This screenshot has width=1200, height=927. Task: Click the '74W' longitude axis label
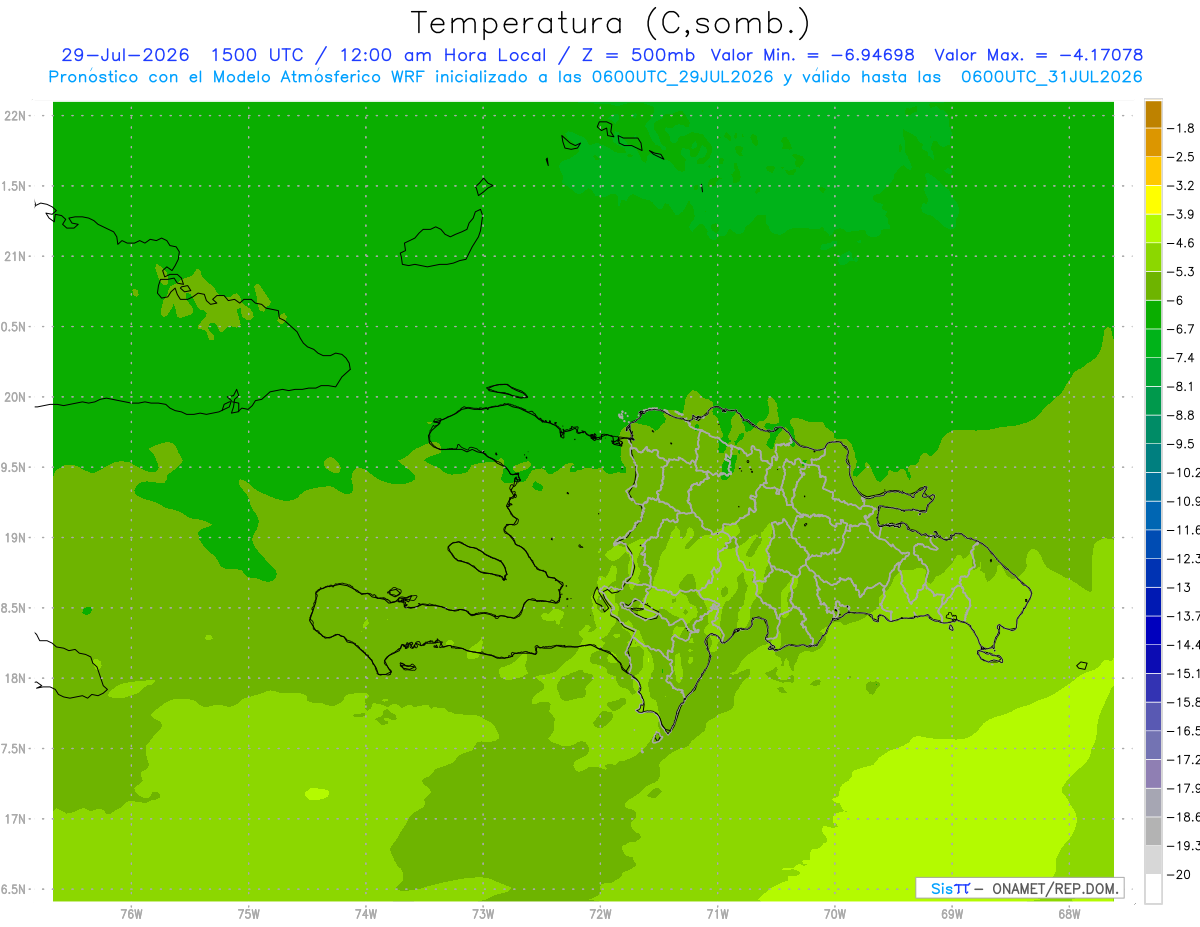click(x=365, y=914)
